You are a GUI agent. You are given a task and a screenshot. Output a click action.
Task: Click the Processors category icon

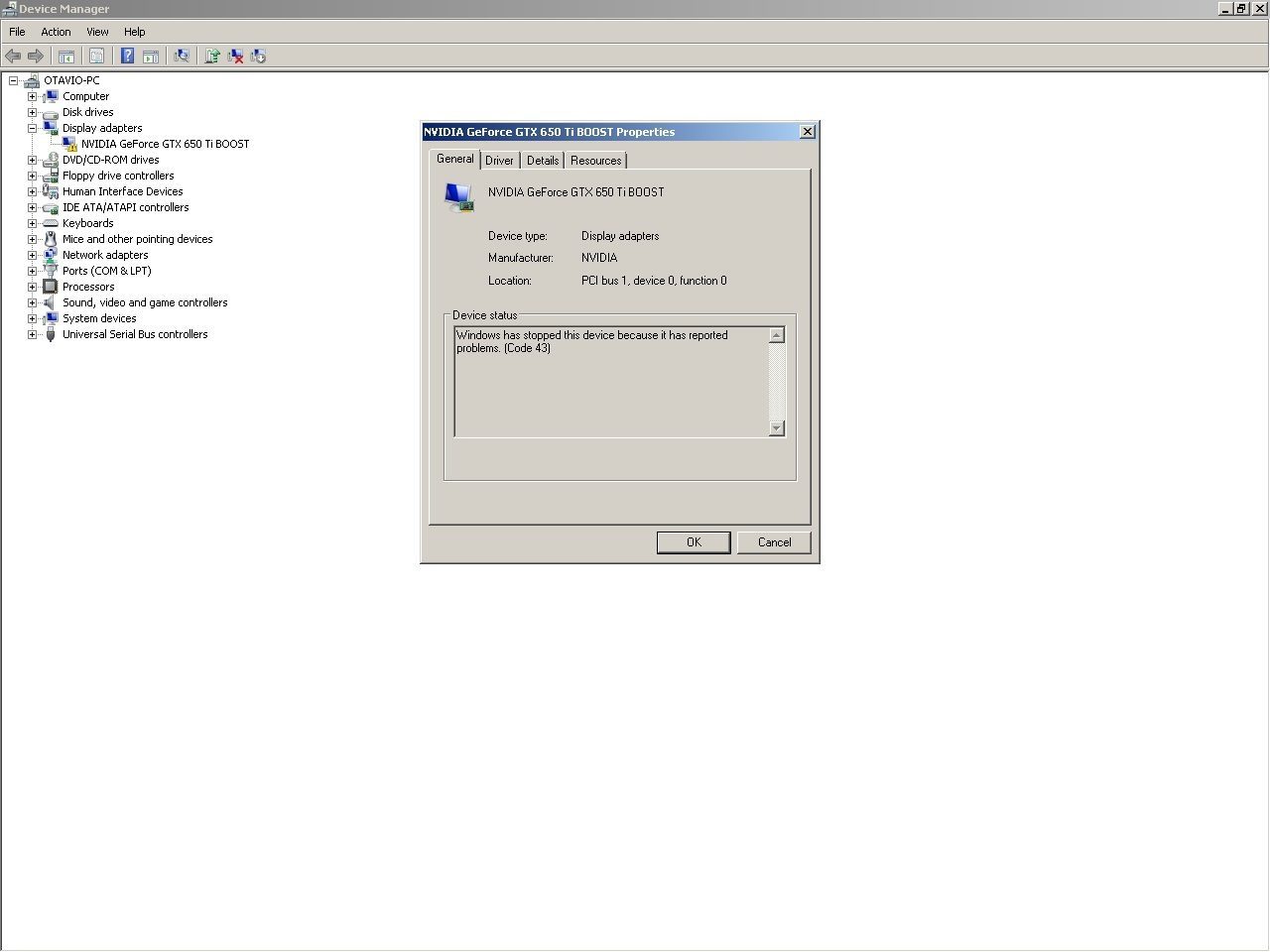pos(51,287)
